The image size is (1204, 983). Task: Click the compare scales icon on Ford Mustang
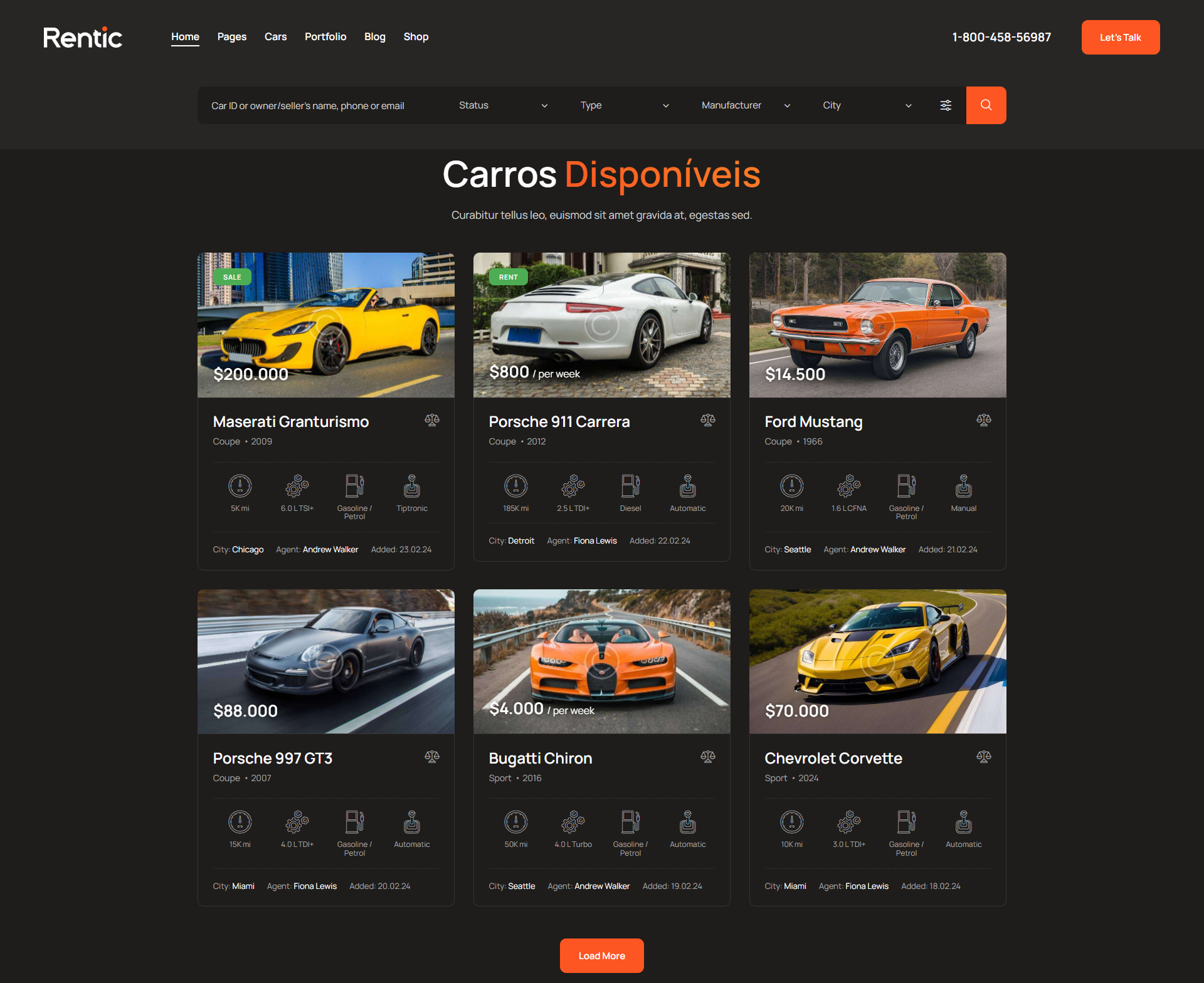pos(984,420)
